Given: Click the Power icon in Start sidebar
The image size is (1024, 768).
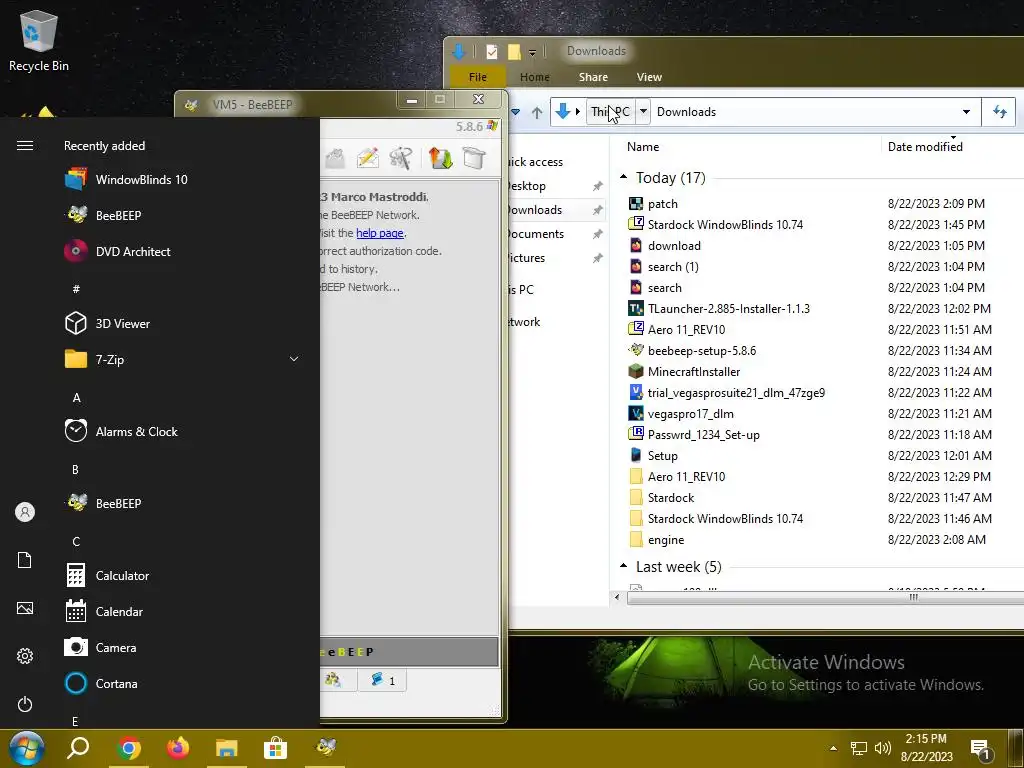Looking at the screenshot, I should [x=25, y=704].
